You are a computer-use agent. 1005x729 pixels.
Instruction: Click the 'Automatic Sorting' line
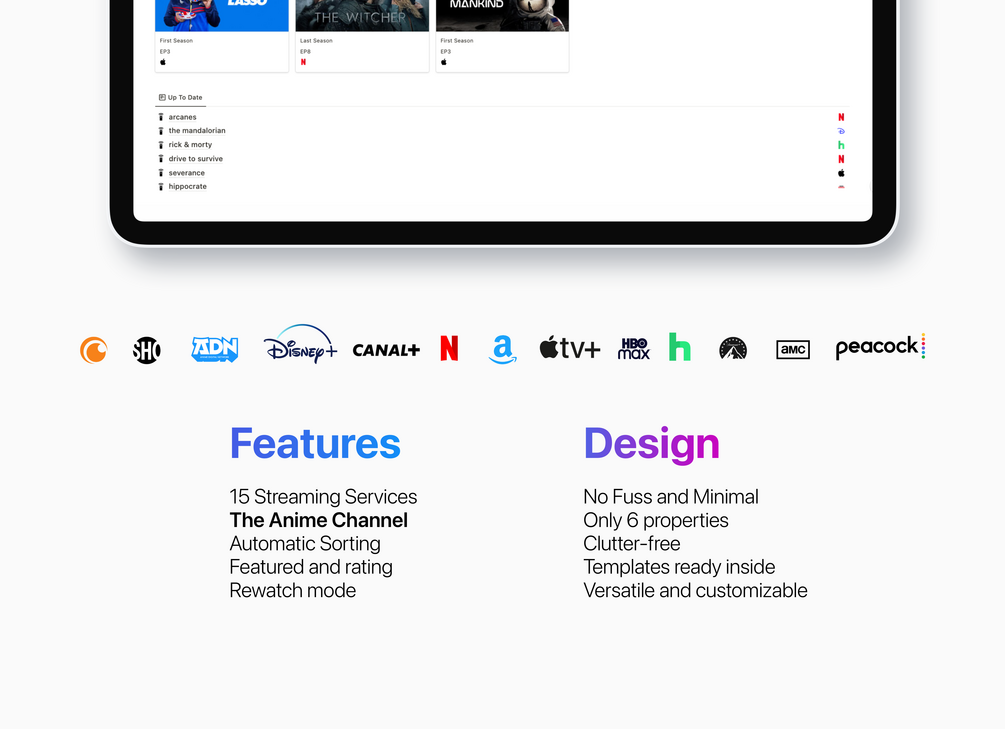[x=305, y=544]
